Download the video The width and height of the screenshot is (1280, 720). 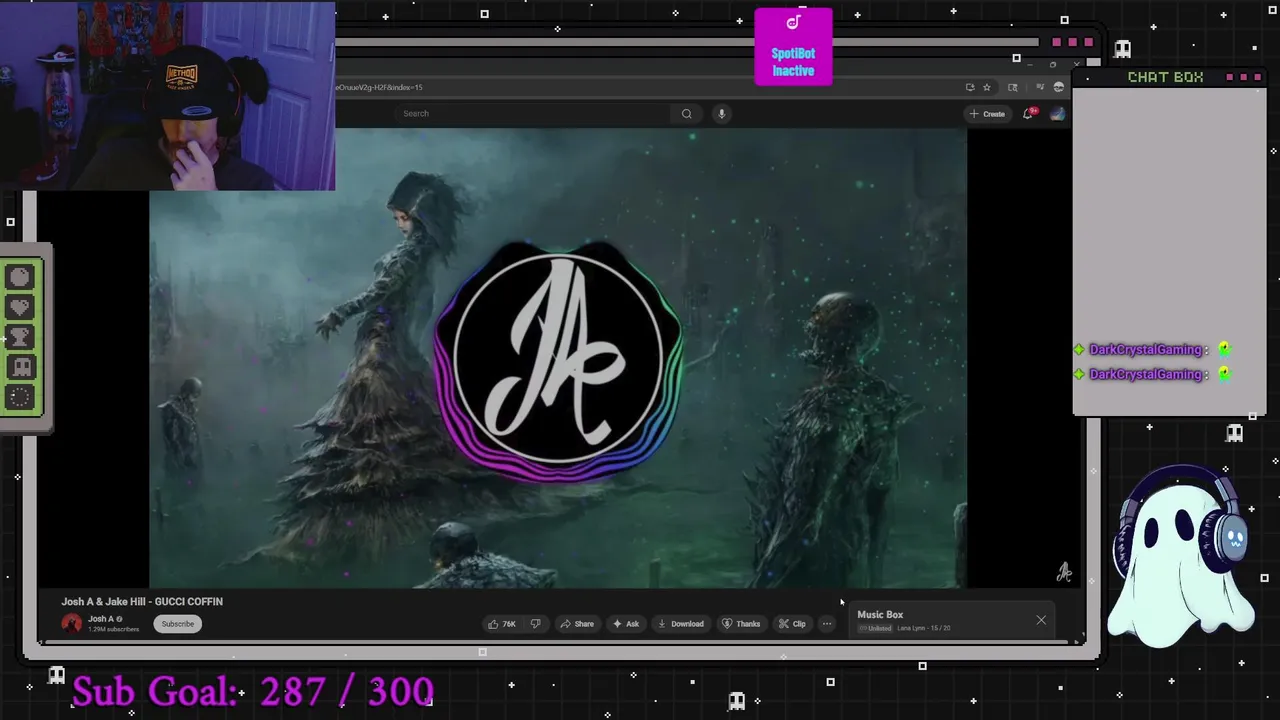(680, 624)
